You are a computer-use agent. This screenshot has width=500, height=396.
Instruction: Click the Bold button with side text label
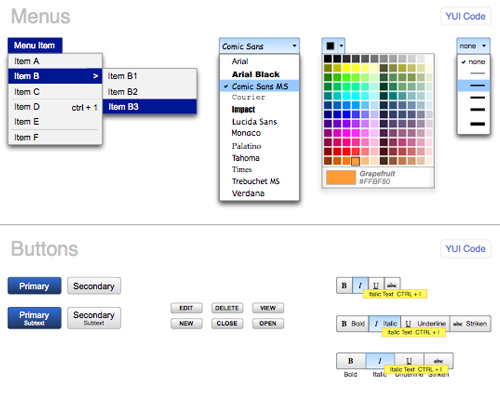point(353,324)
